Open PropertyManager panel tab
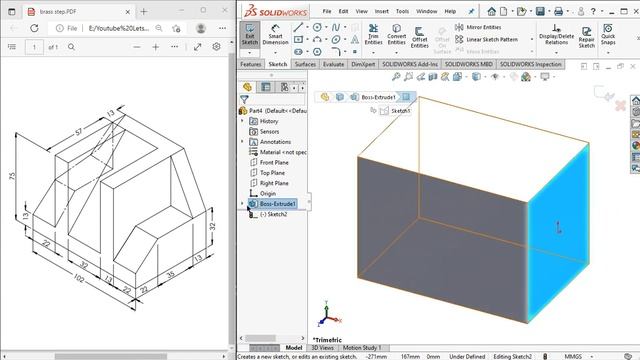This screenshot has width=640, height=360. pyautogui.click(x=266, y=87)
